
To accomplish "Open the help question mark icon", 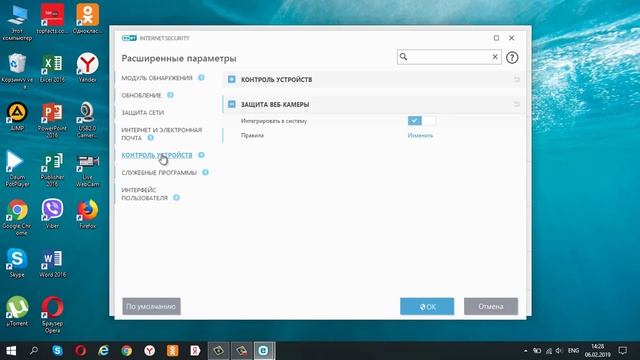I will [512, 58].
